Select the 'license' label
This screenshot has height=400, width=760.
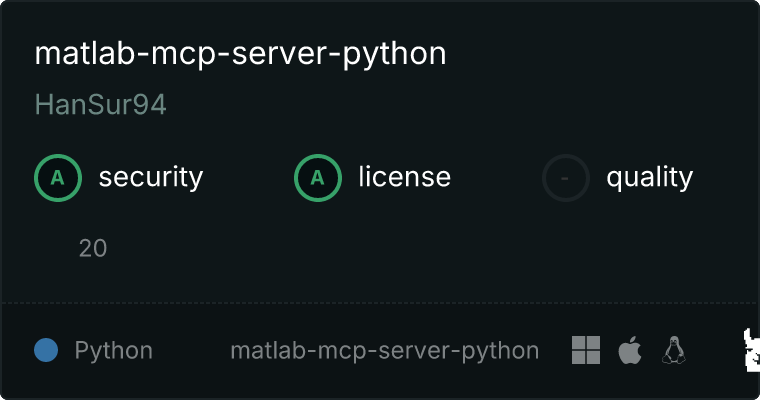point(405,176)
